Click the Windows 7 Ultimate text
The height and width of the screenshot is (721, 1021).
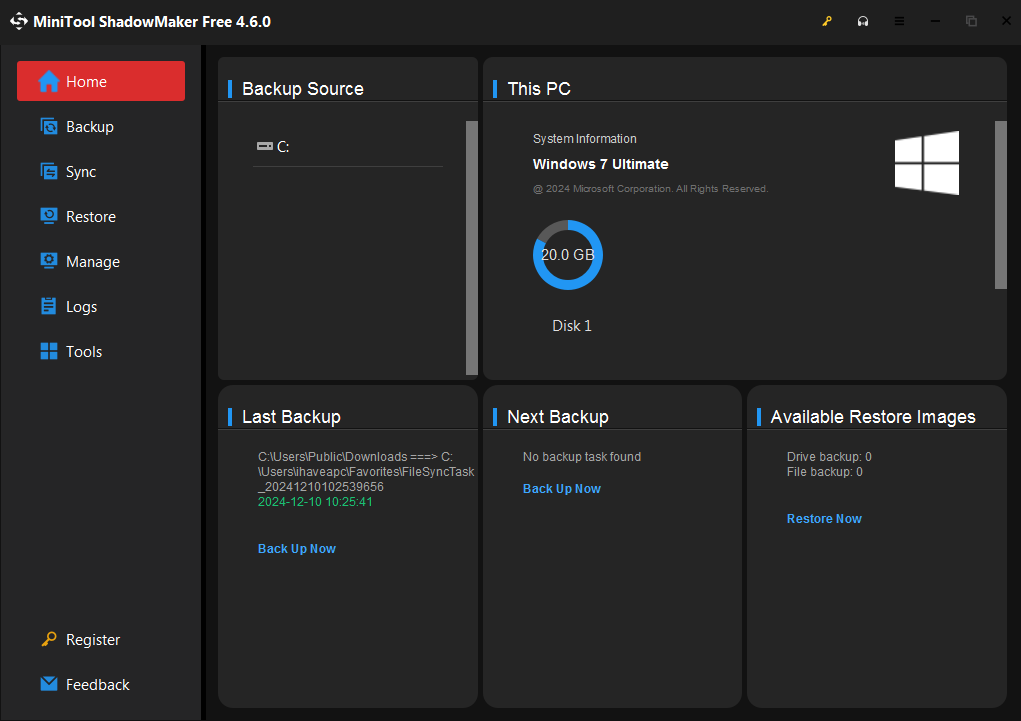(x=600, y=164)
